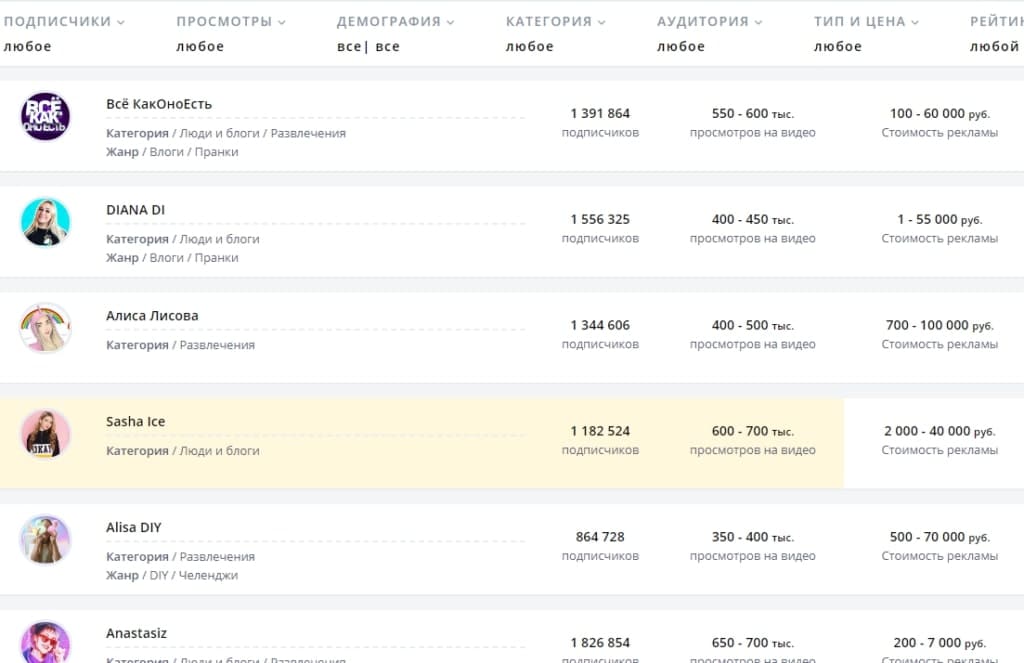1024x663 pixels.
Task: Open the Всё КакОноЕсть channel name link
Action: coord(159,104)
